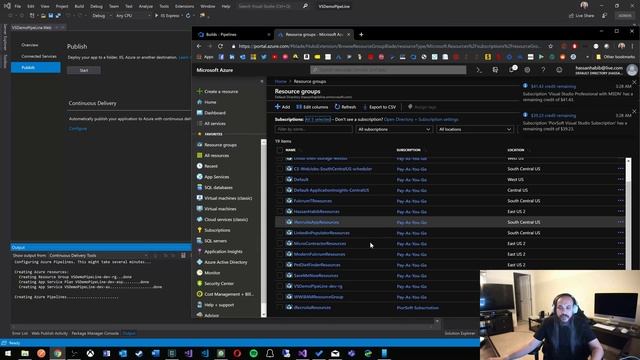
Task: Click browser reload button
Action: [x=220, y=46]
